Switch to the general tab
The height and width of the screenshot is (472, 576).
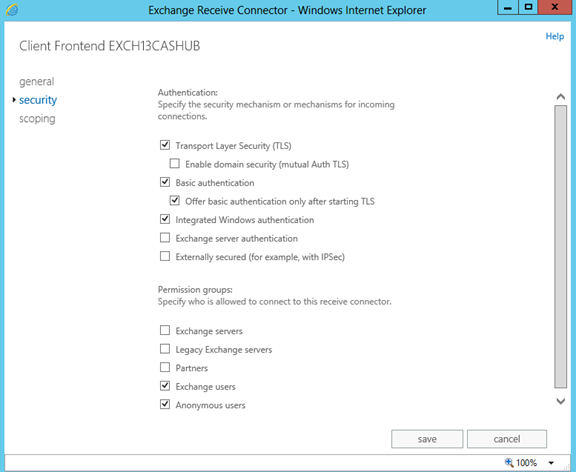pyautogui.click(x=36, y=81)
